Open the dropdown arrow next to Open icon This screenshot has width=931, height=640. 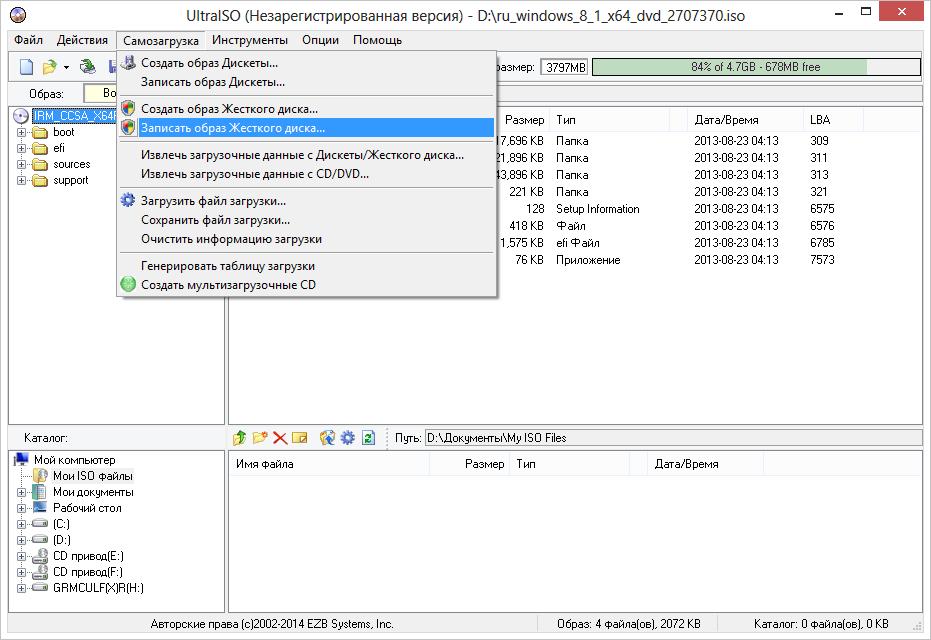tap(66, 68)
